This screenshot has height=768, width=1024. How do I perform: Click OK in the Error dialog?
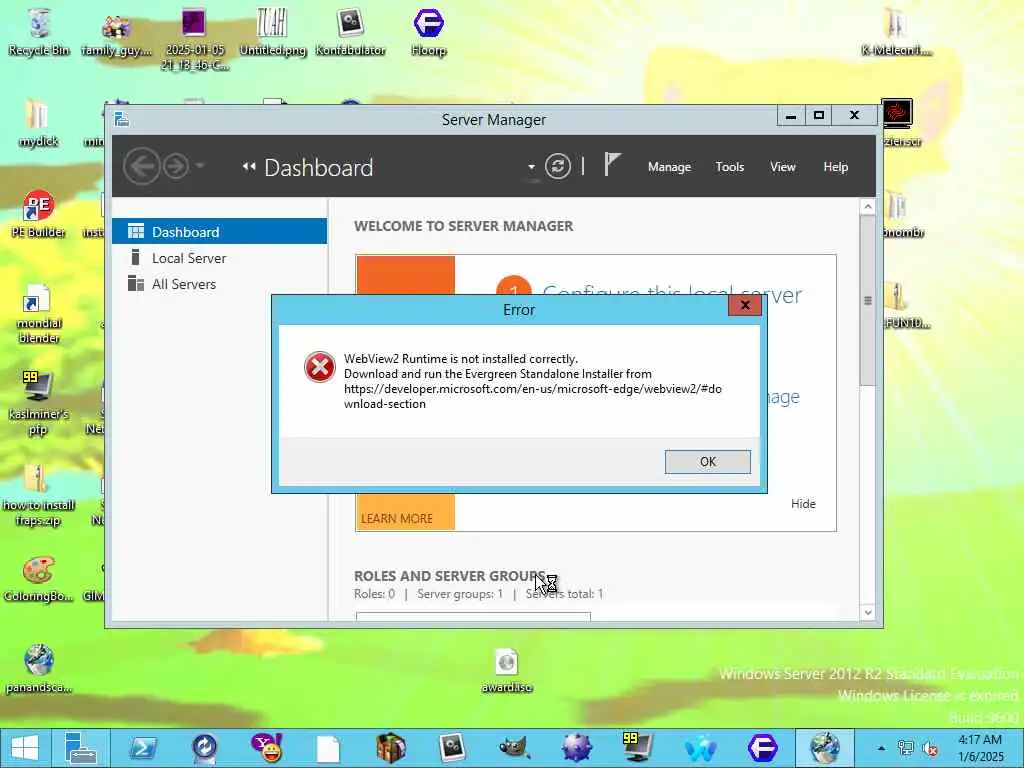click(707, 462)
